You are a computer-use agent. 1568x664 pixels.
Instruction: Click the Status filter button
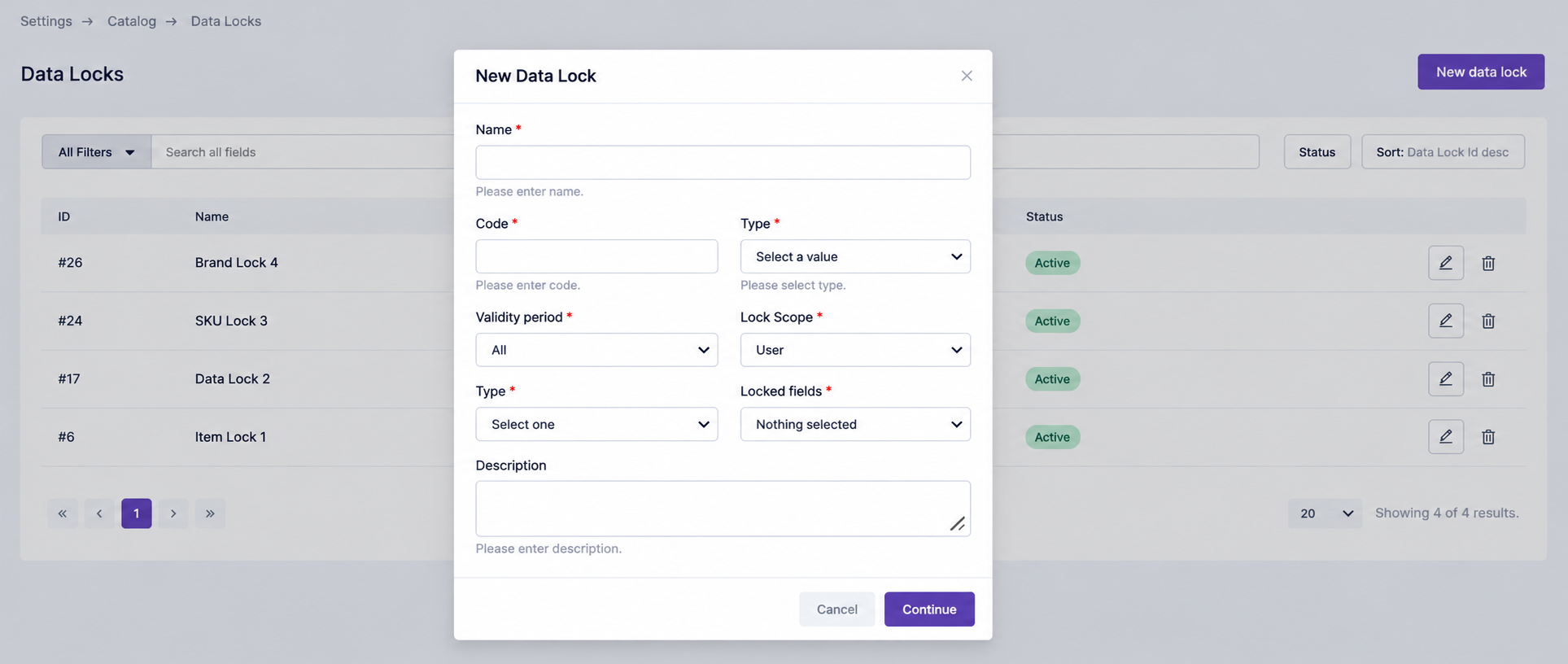(x=1317, y=152)
